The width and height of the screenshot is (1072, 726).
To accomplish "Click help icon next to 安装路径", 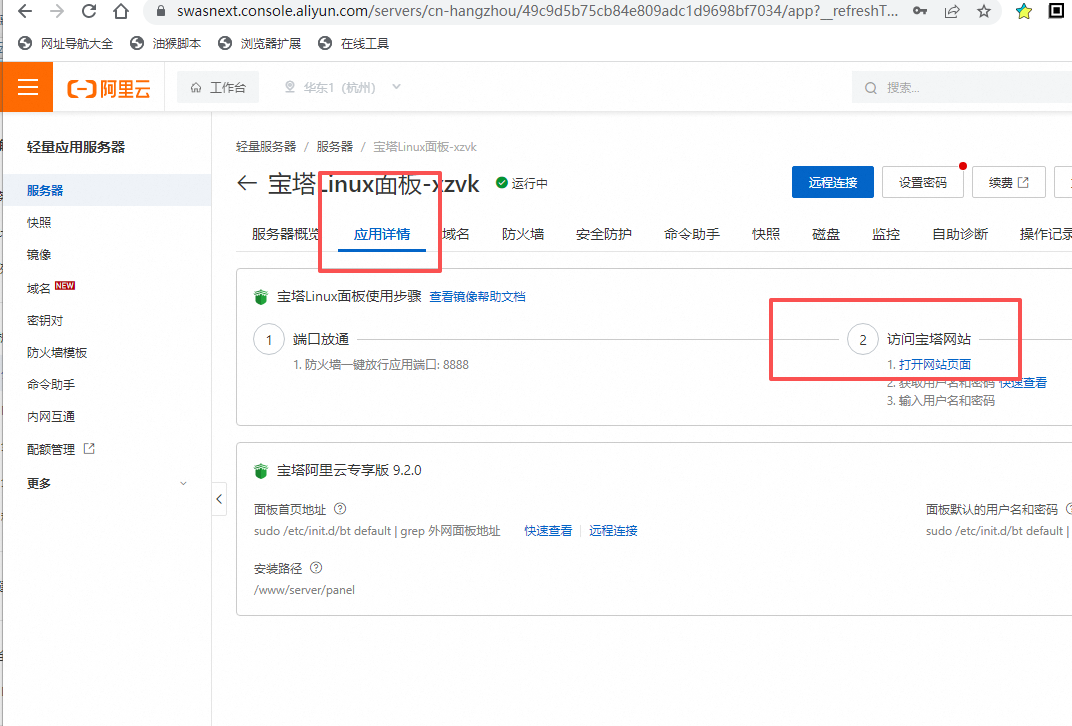I will (x=316, y=568).
